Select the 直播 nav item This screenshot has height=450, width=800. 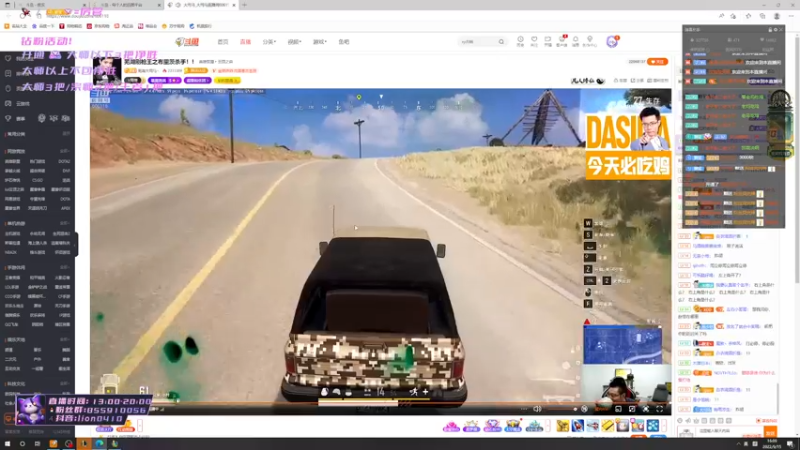(245, 42)
